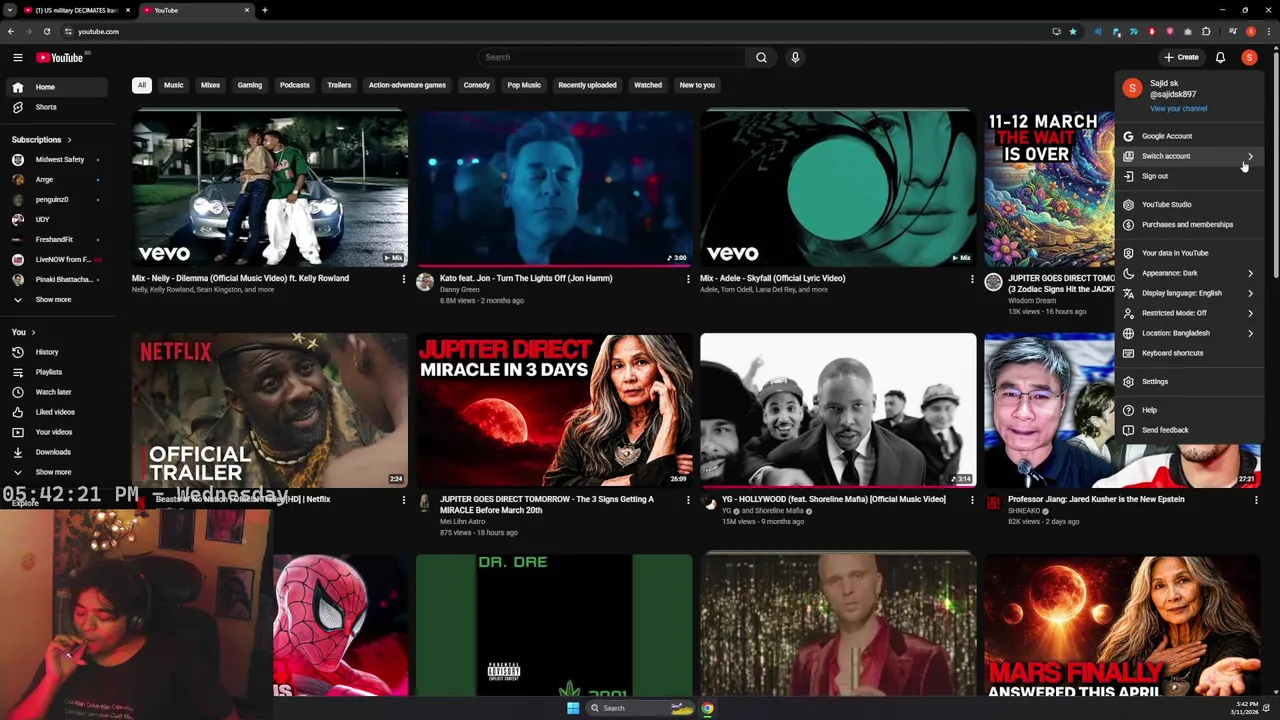Open options for Adele Skyfall mix

(972, 279)
